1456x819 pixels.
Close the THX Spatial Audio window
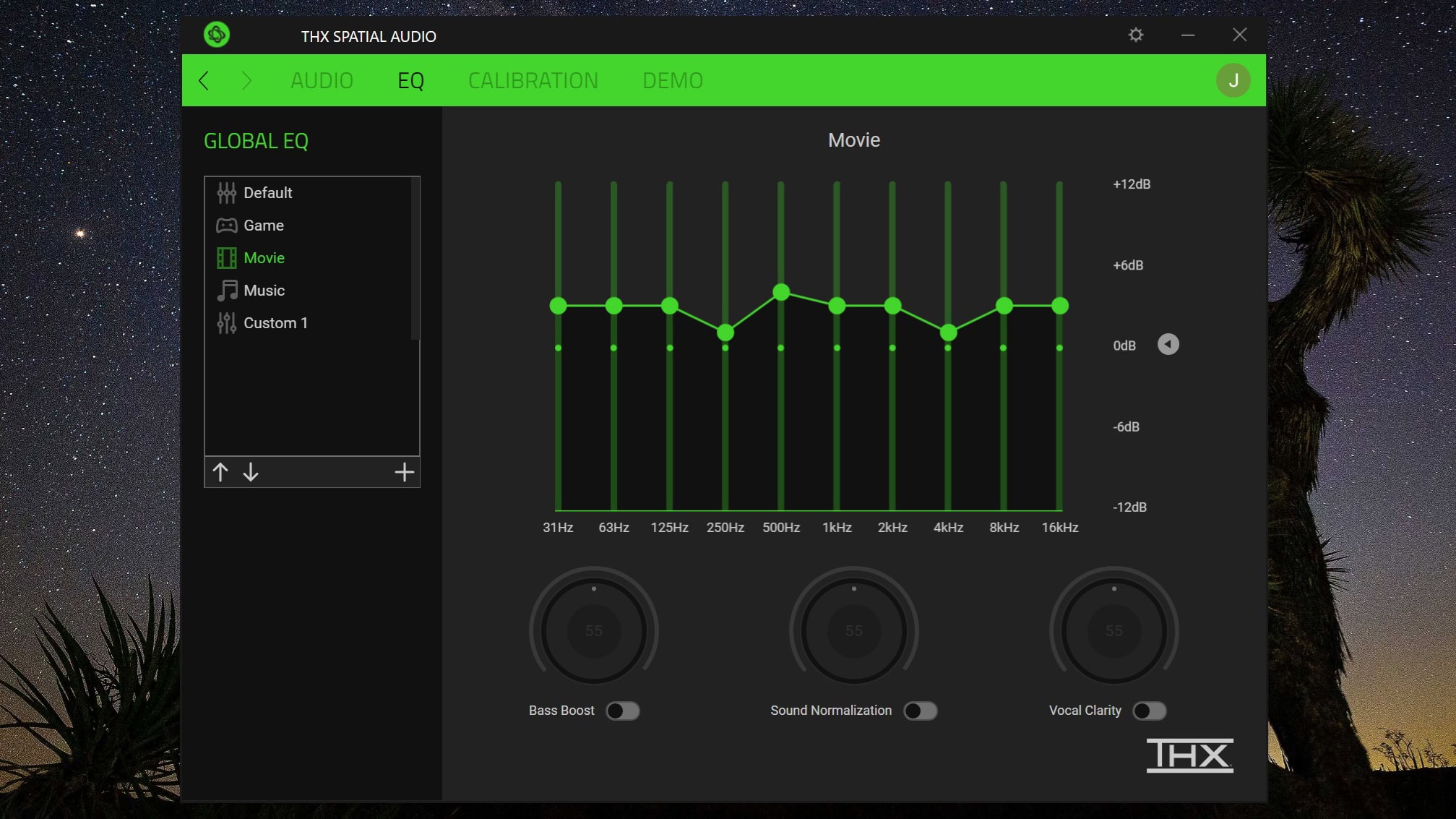[1240, 35]
